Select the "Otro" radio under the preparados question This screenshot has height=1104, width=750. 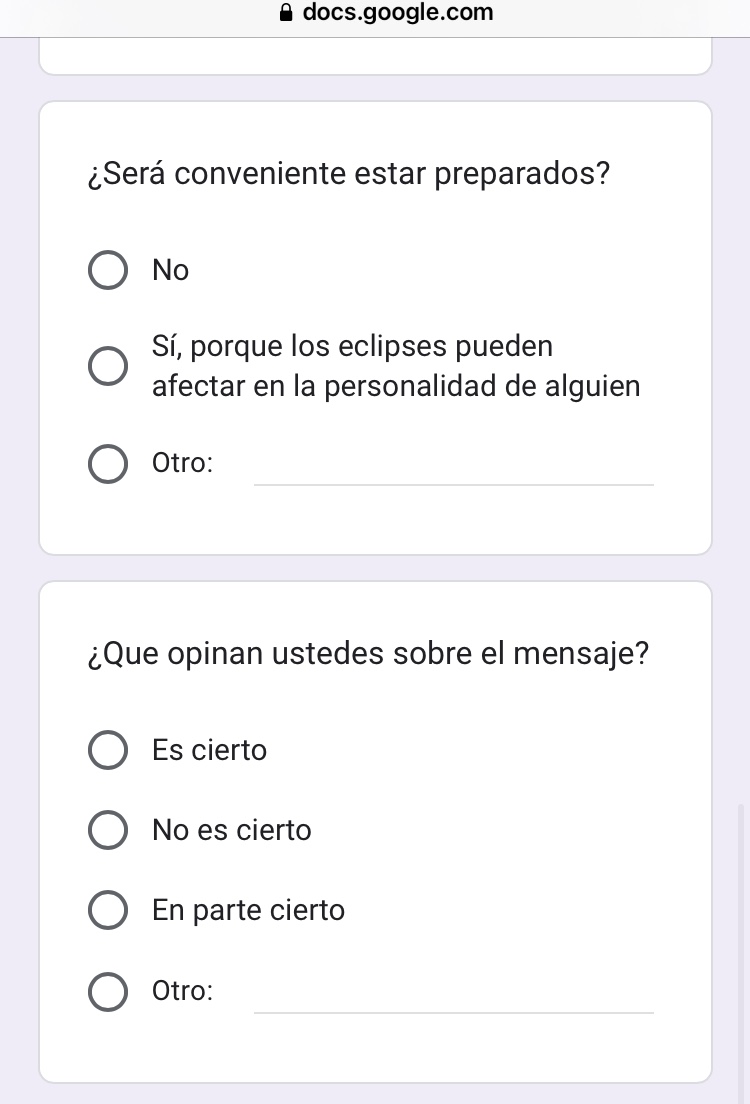[108, 464]
